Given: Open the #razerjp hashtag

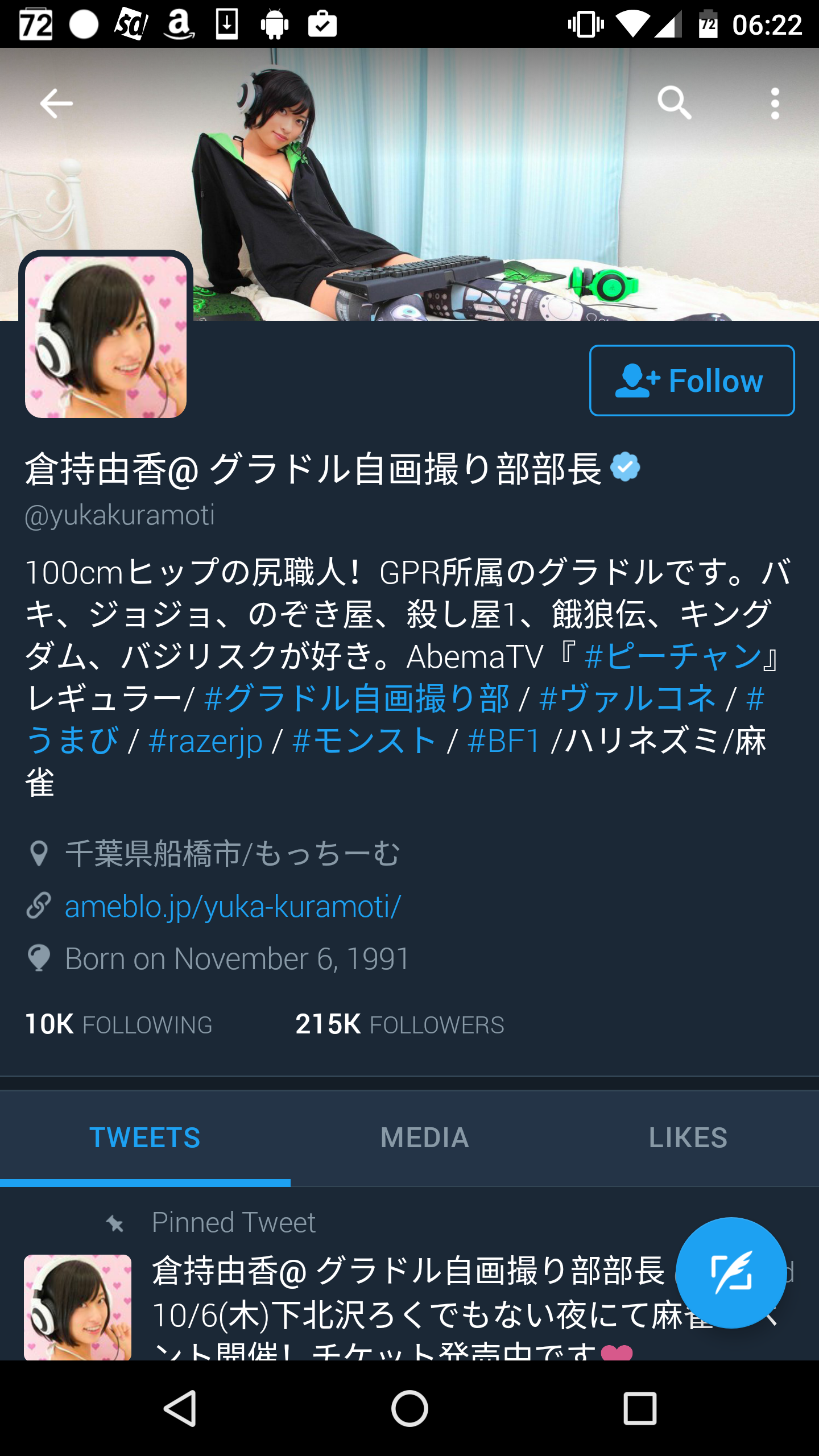Looking at the screenshot, I should pyautogui.click(x=205, y=741).
